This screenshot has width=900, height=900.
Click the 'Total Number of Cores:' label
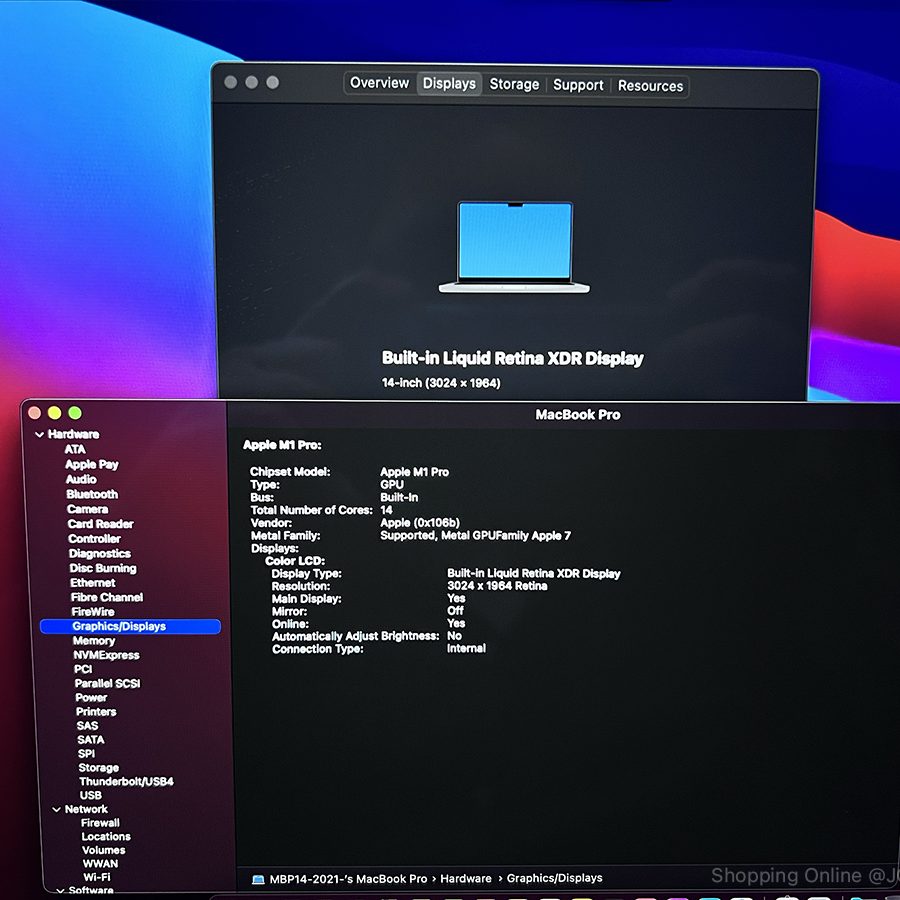pyautogui.click(x=312, y=510)
